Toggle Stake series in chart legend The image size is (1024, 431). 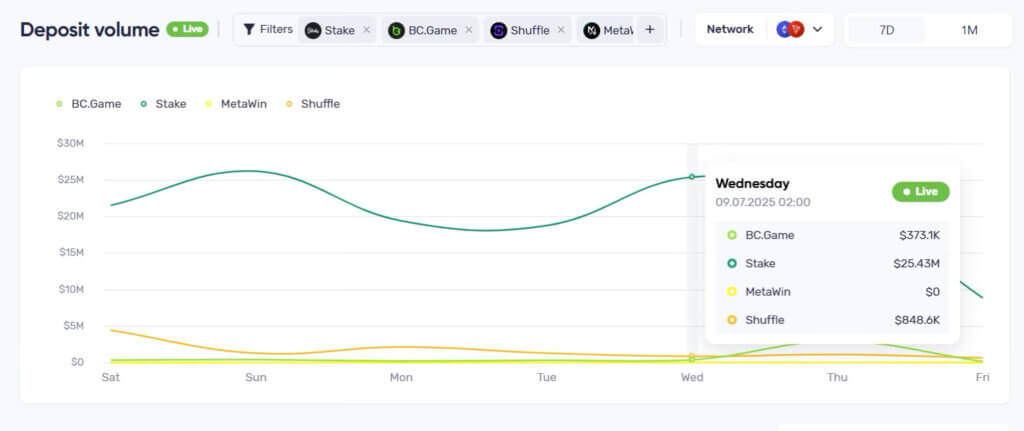164,103
